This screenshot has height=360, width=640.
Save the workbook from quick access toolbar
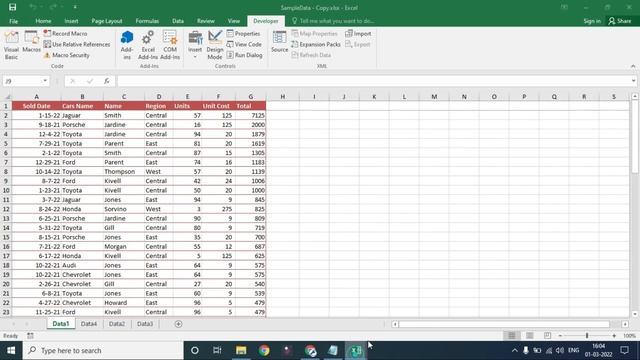(13, 7)
